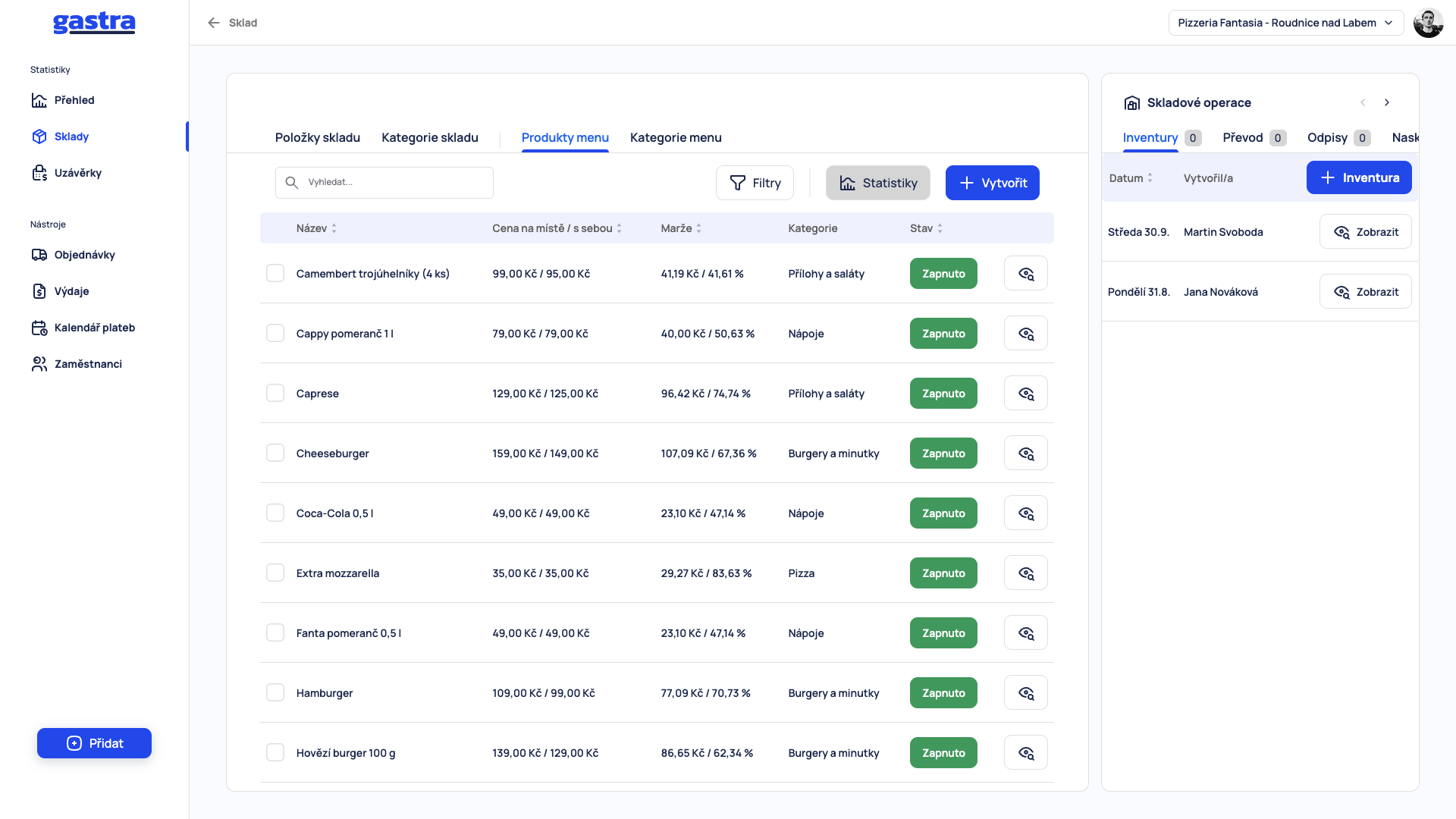Switch to Položky skladu tab

pos(317,137)
